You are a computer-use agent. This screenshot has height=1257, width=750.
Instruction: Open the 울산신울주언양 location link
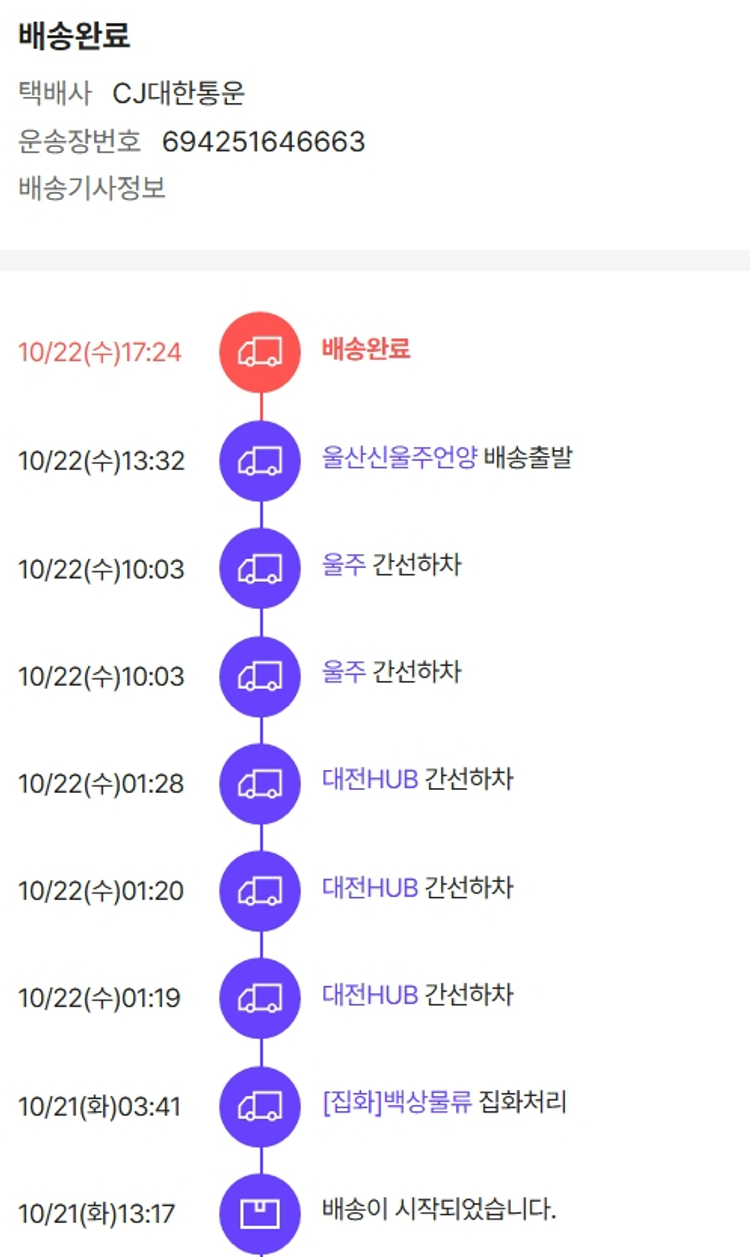399,458
